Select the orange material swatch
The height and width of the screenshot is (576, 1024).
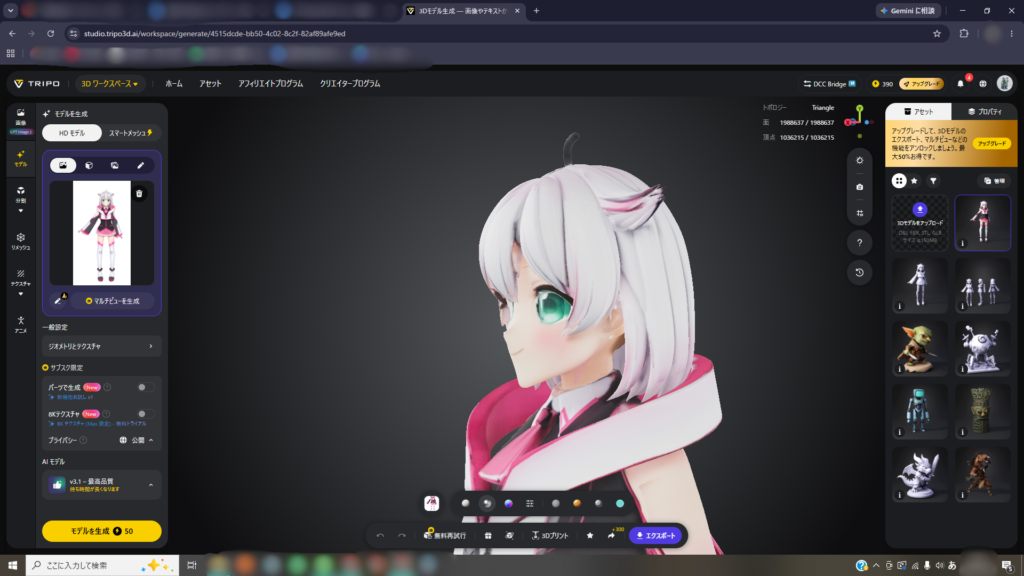tap(577, 504)
